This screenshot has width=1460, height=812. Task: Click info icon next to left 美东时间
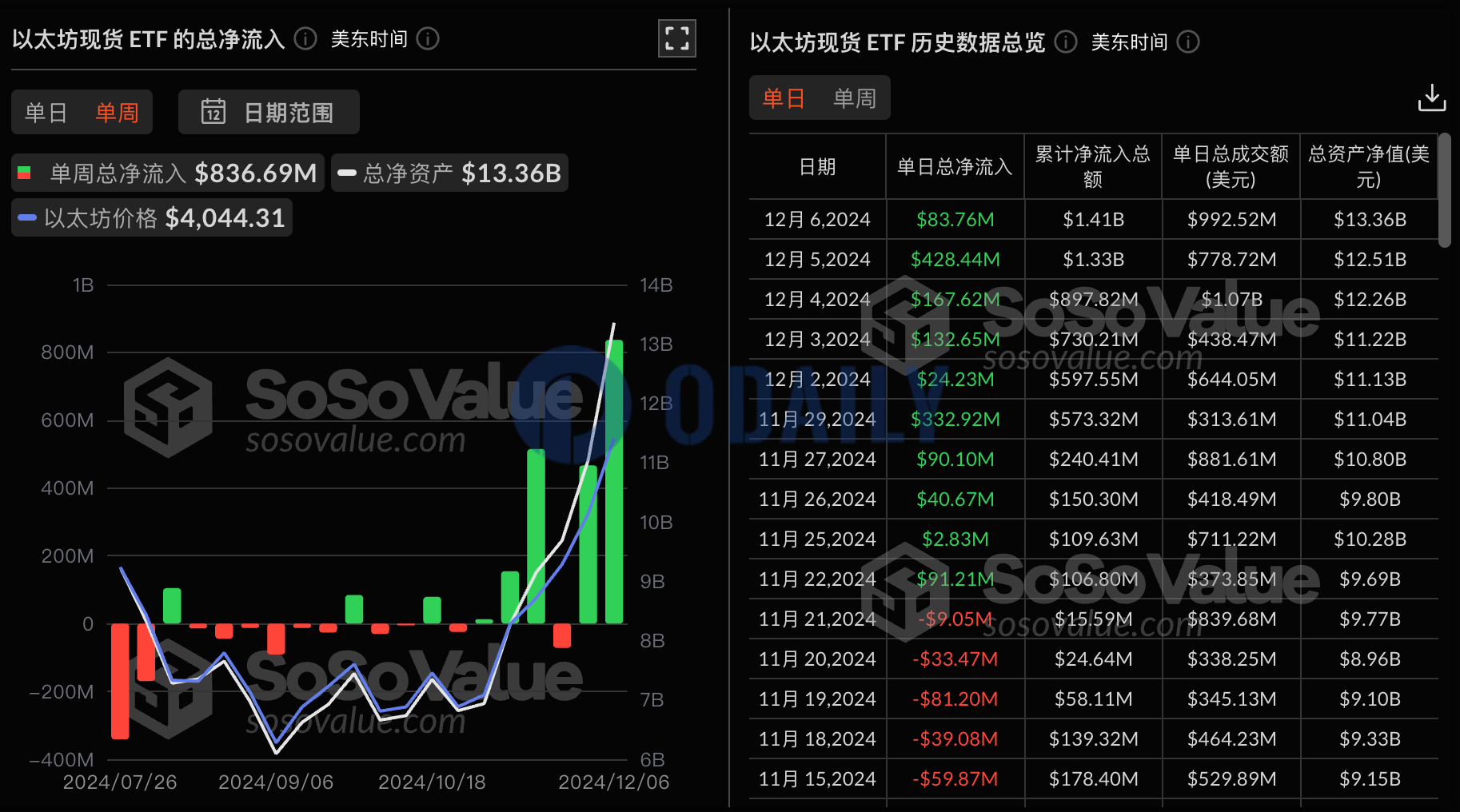pyautogui.click(x=428, y=38)
